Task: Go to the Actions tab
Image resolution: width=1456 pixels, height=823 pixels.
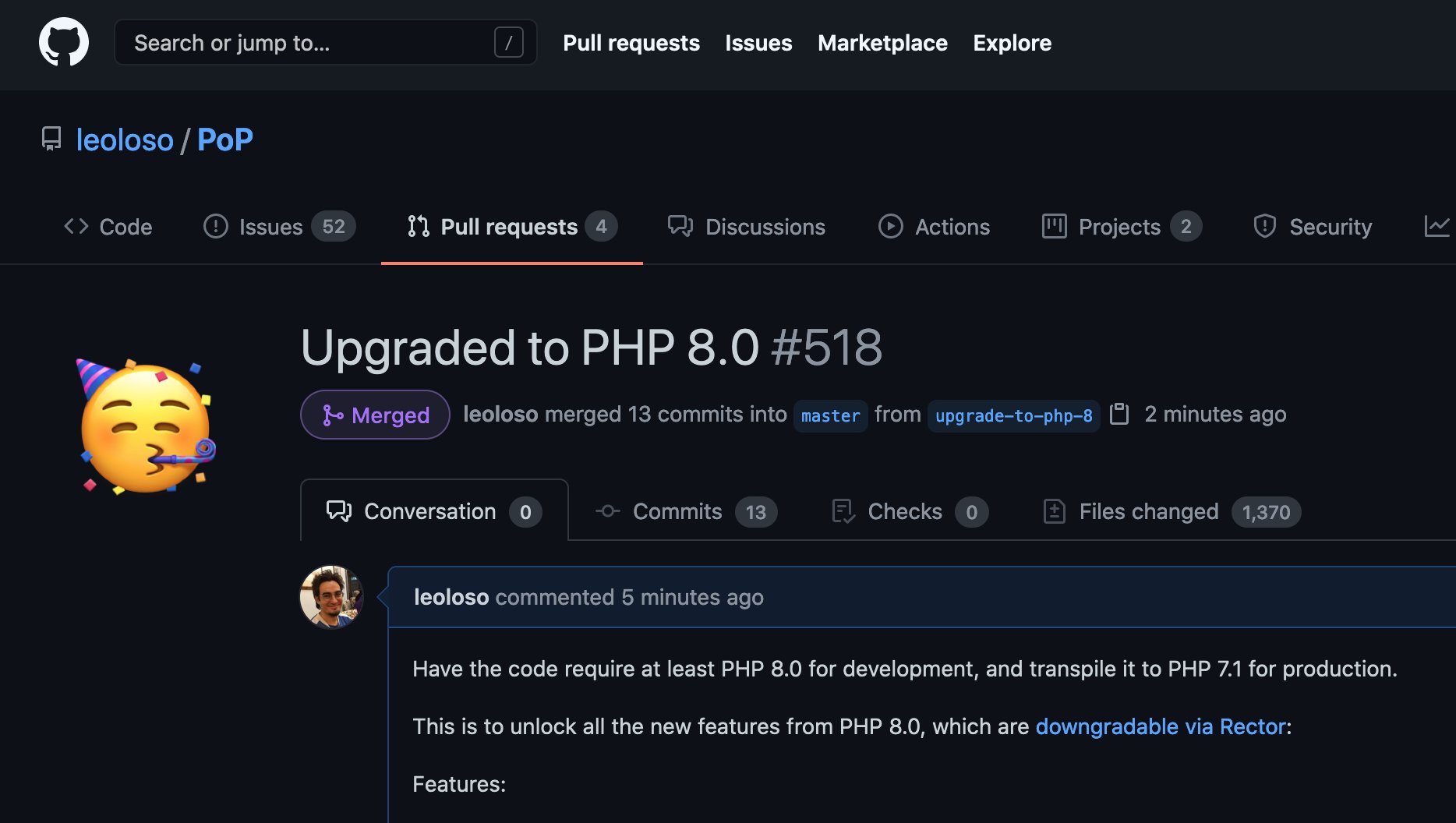Action: [x=934, y=227]
